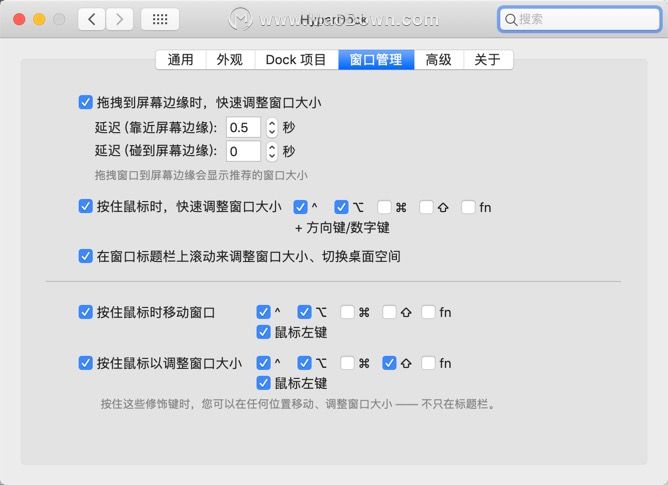
Task: Open the Dock 项目 tab
Action: 296,60
